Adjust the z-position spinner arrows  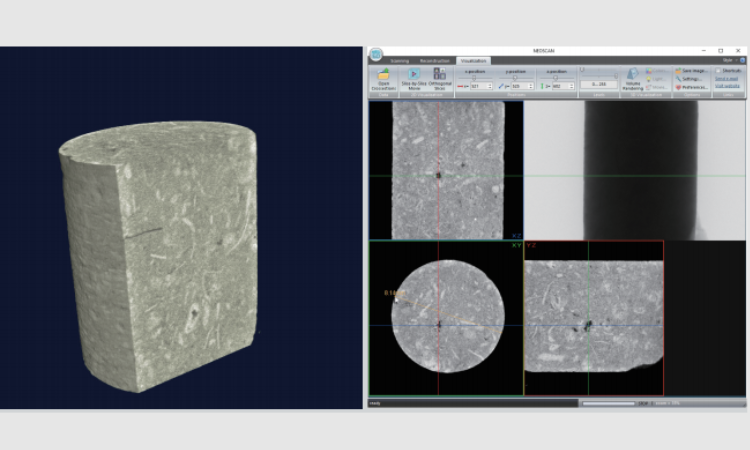point(571,87)
